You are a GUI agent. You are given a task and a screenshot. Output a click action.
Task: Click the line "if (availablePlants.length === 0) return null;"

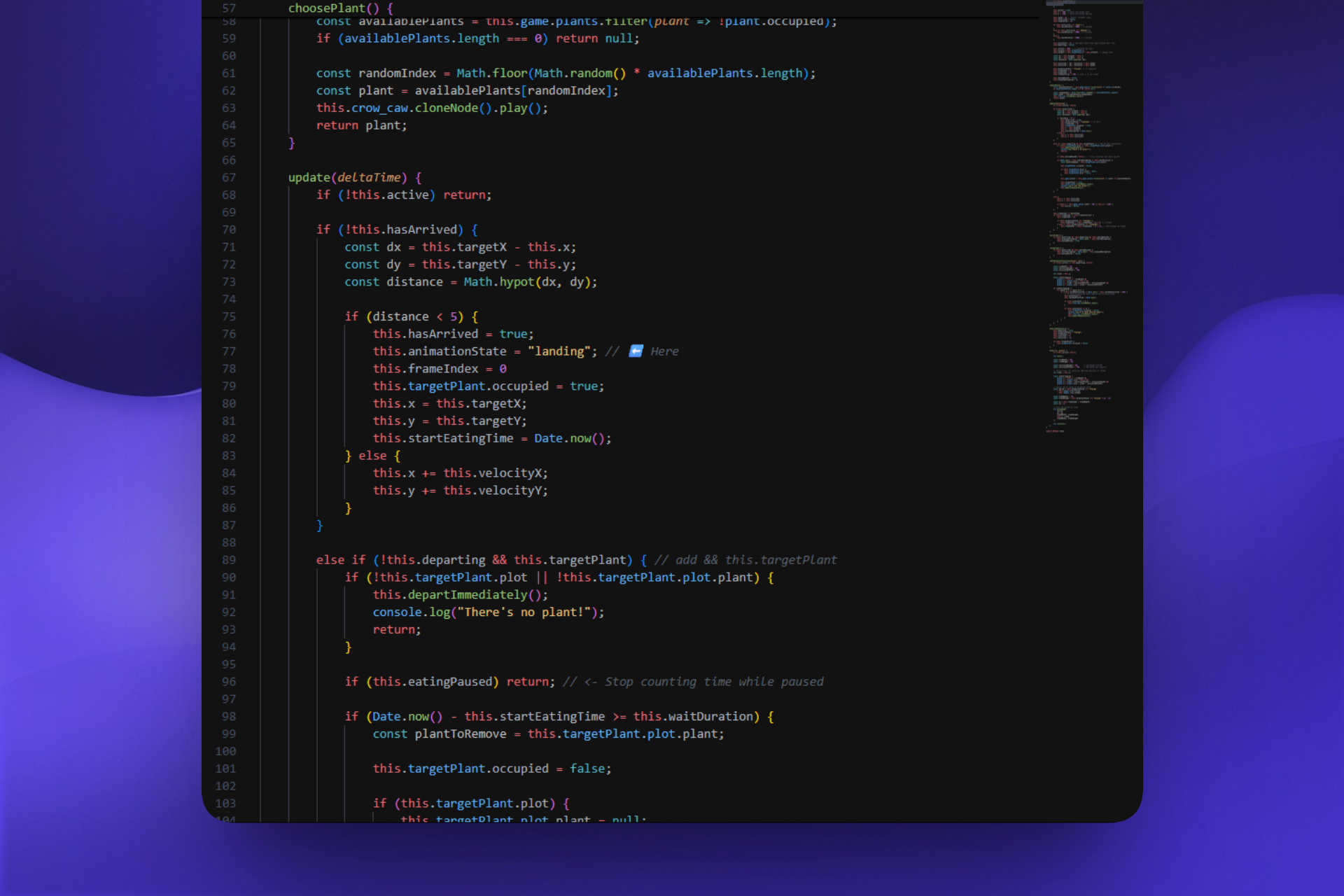coord(477,38)
